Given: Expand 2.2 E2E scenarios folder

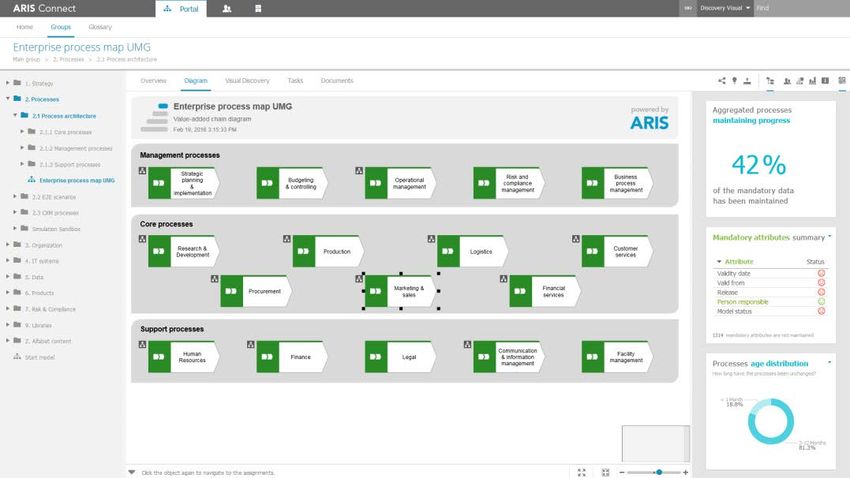Looking at the screenshot, I should (x=15, y=196).
